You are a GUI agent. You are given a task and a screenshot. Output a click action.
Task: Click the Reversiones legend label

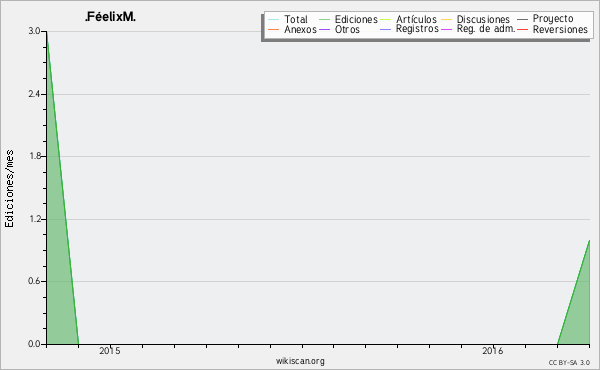(x=560, y=29)
